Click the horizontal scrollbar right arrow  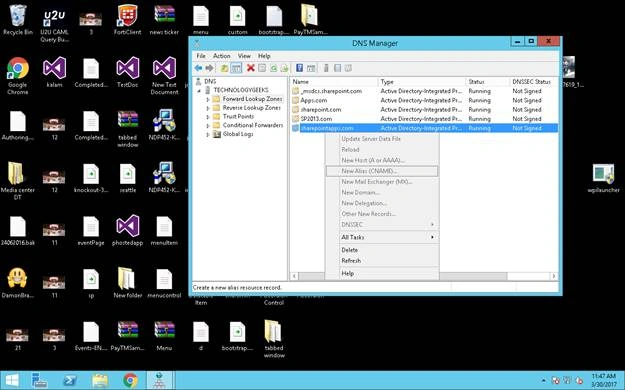coord(554,276)
